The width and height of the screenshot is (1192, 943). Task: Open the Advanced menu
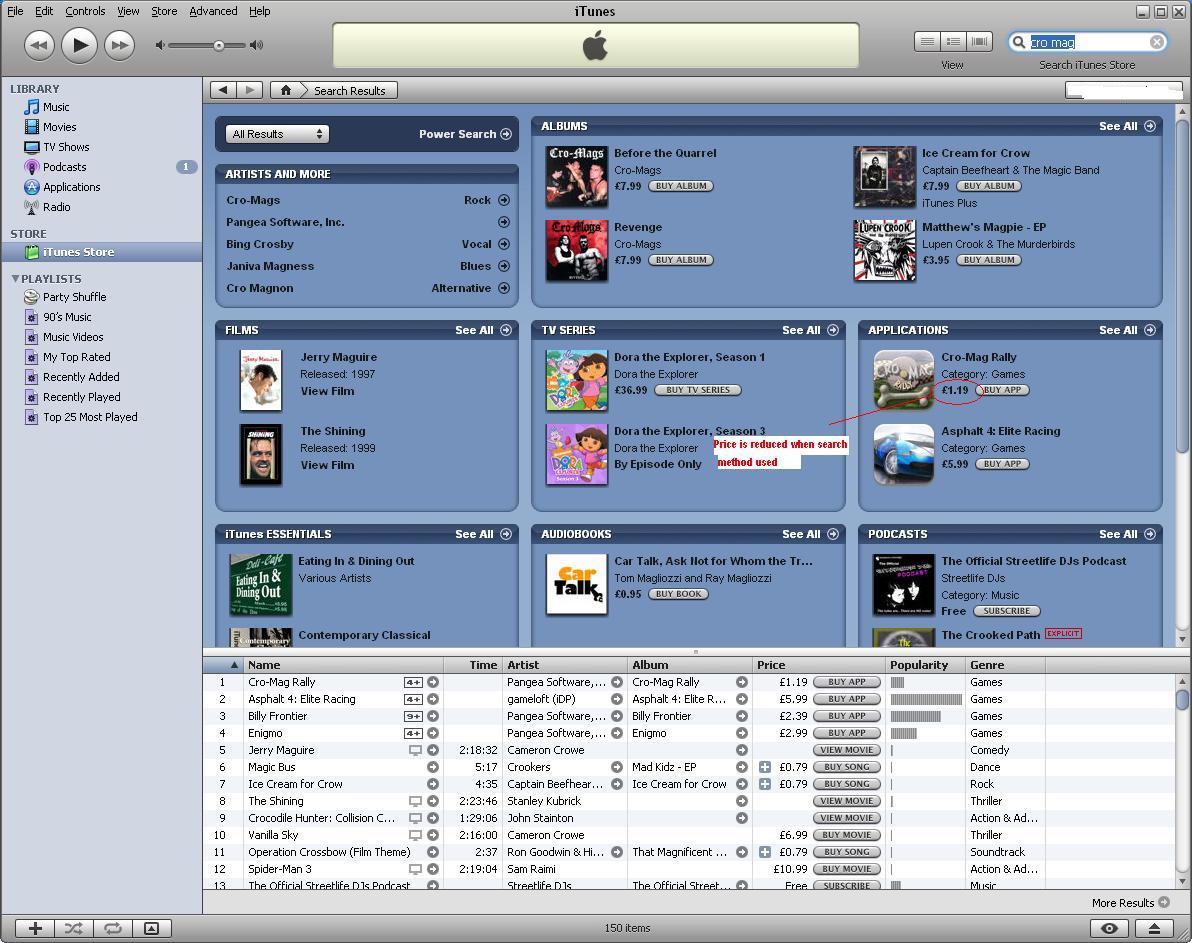pyautogui.click(x=213, y=11)
